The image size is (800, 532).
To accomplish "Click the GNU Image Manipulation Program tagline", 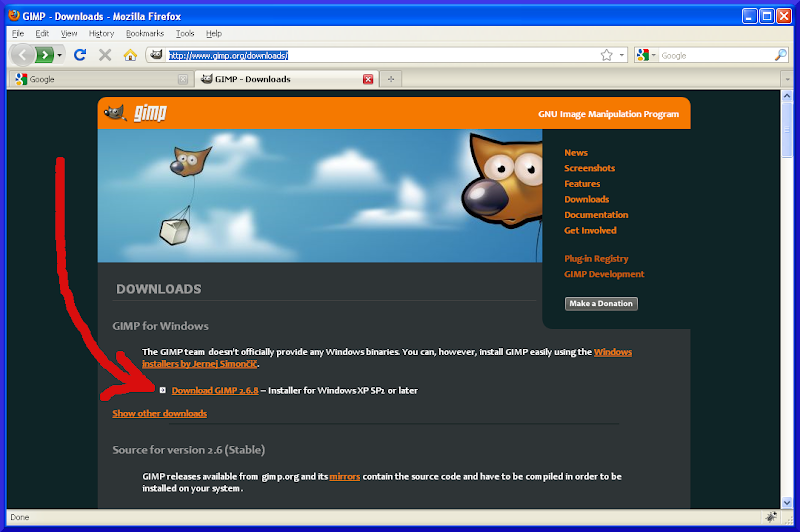I will 608,114.
